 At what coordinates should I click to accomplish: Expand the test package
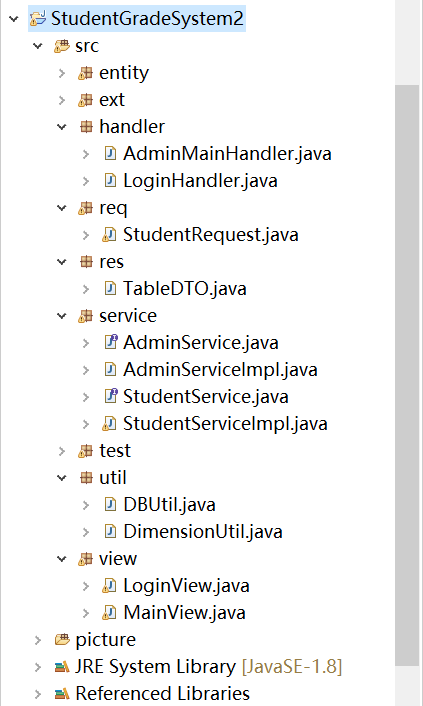coord(62,451)
